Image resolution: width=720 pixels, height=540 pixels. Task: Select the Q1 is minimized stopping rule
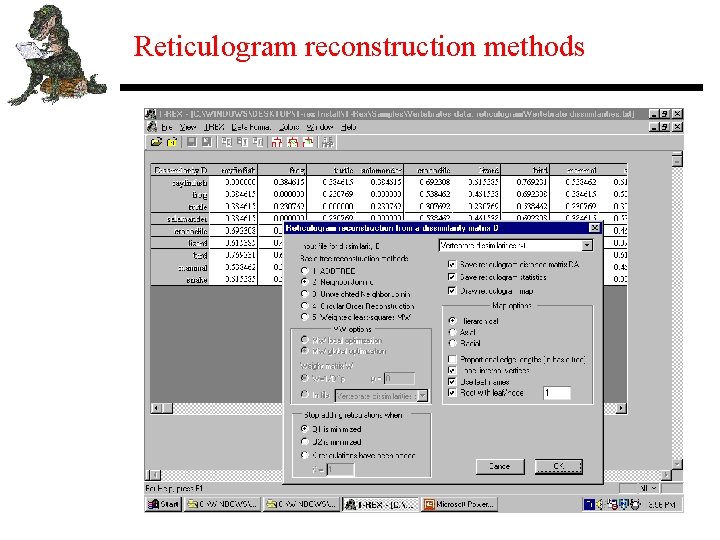304,429
